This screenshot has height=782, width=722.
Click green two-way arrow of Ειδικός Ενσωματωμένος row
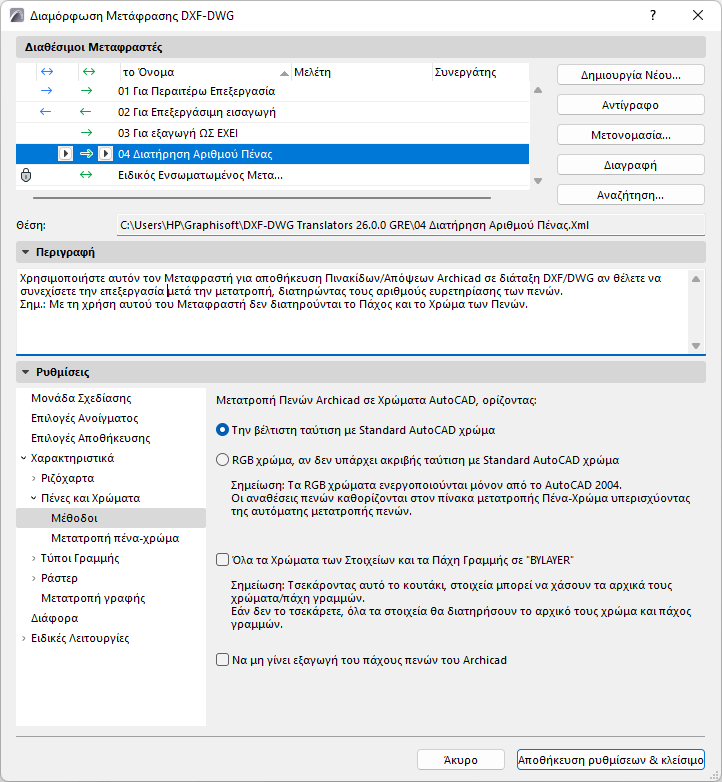pyautogui.click(x=86, y=175)
